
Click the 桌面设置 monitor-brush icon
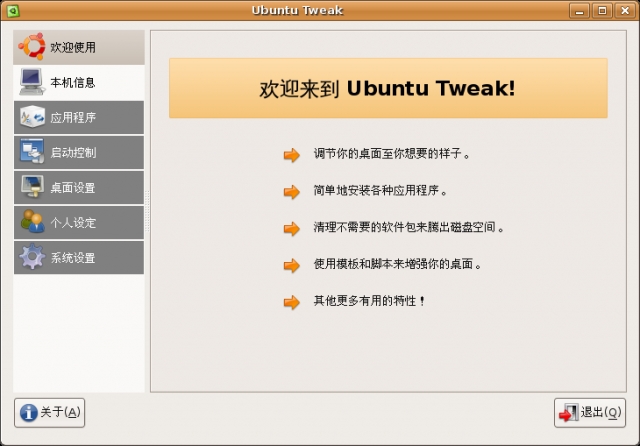(x=32, y=187)
